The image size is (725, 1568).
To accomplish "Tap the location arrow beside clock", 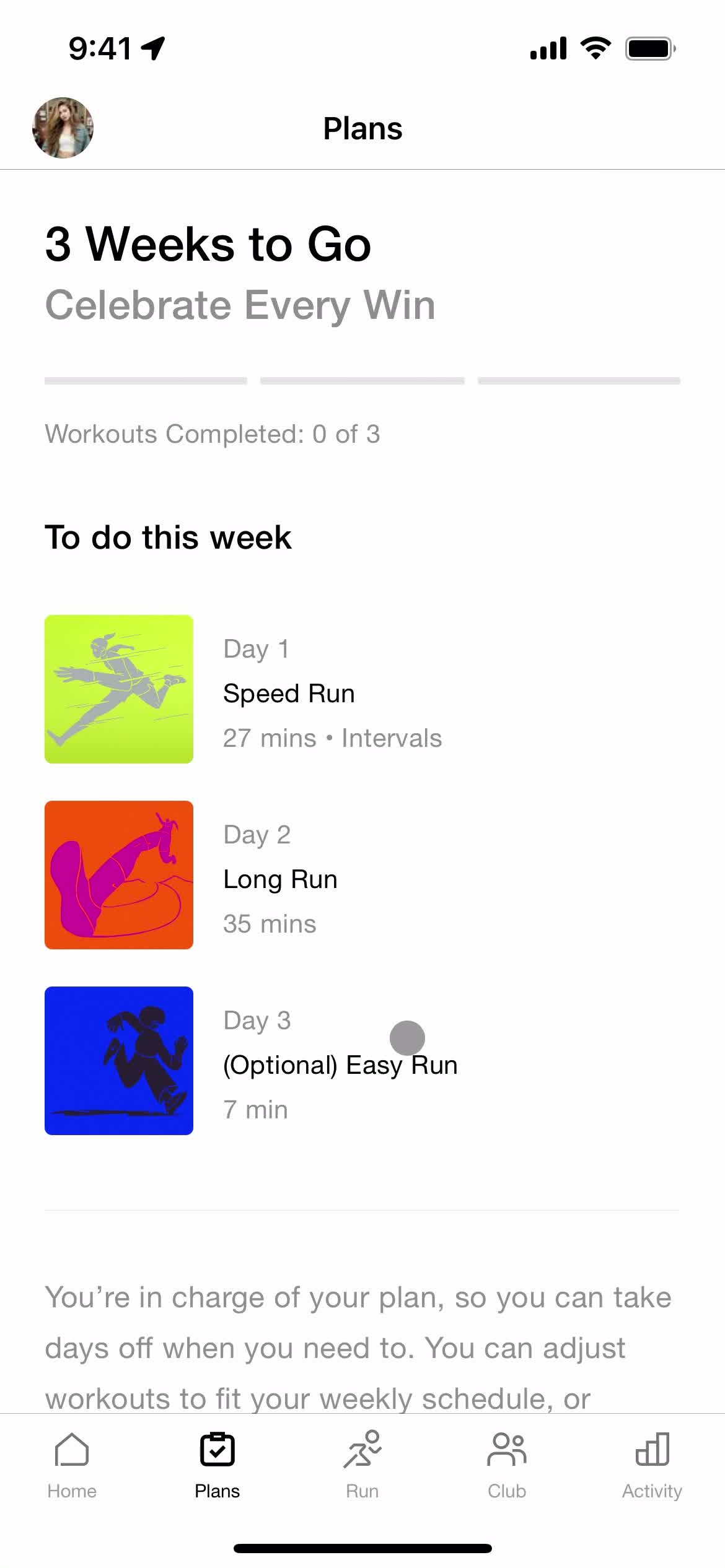I will pyautogui.click(x=153, y=48).
